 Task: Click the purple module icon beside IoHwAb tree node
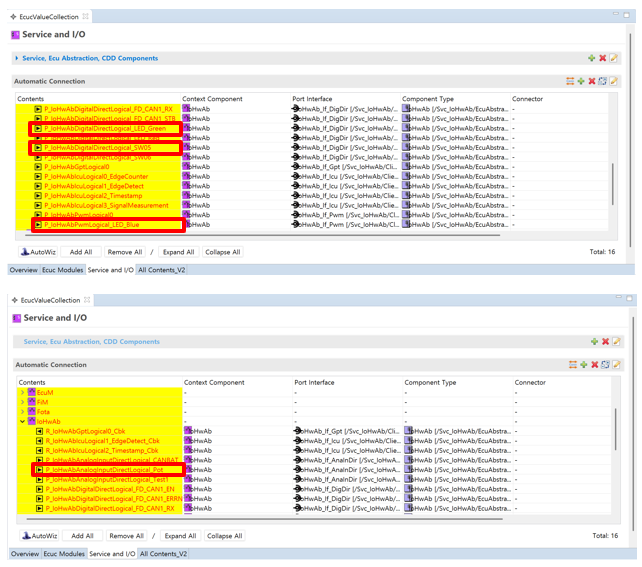pyautogui.click(x=32, y=421)
